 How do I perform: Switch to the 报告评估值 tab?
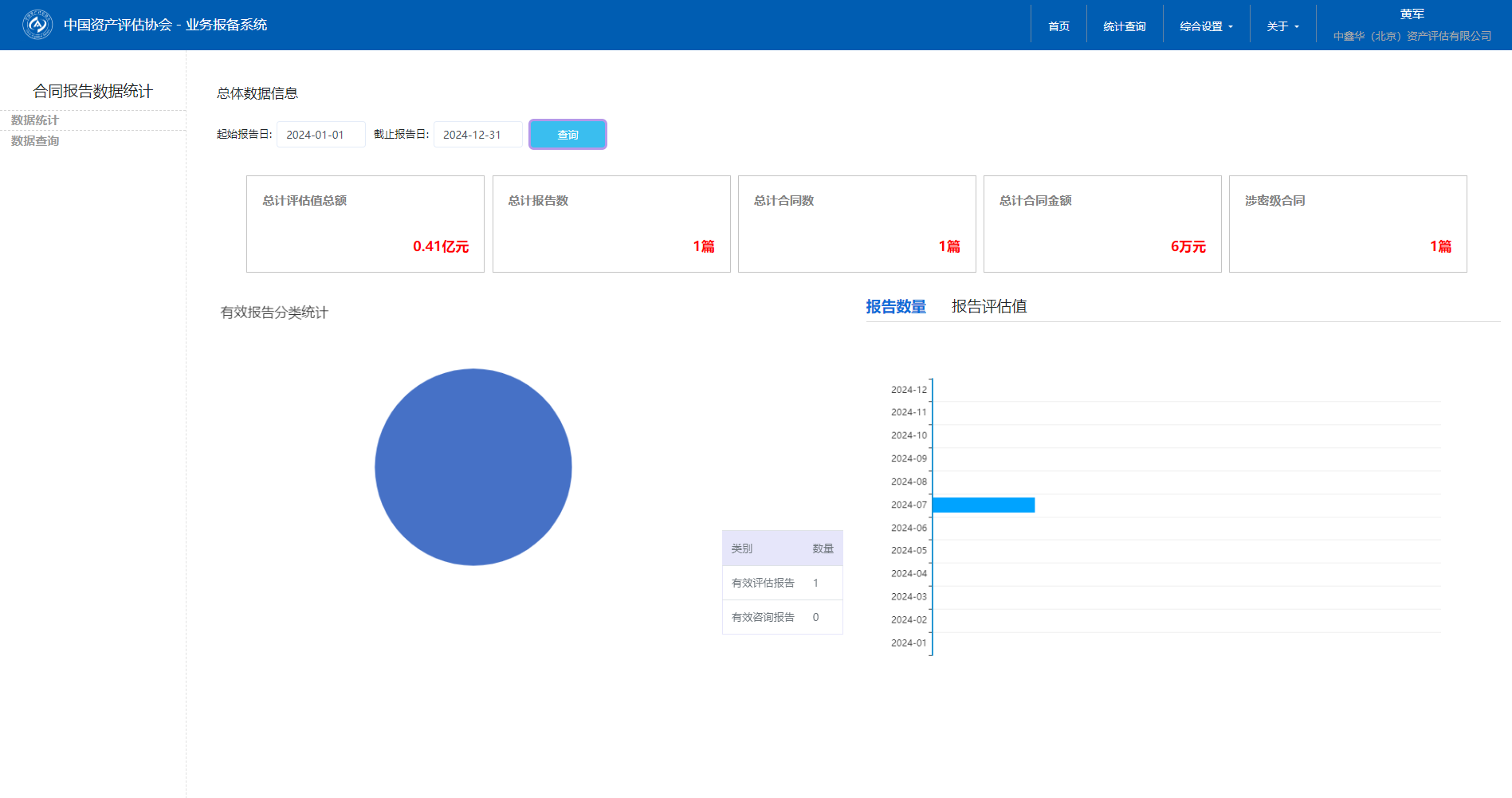pyautogui.click(x=988, y=307)
